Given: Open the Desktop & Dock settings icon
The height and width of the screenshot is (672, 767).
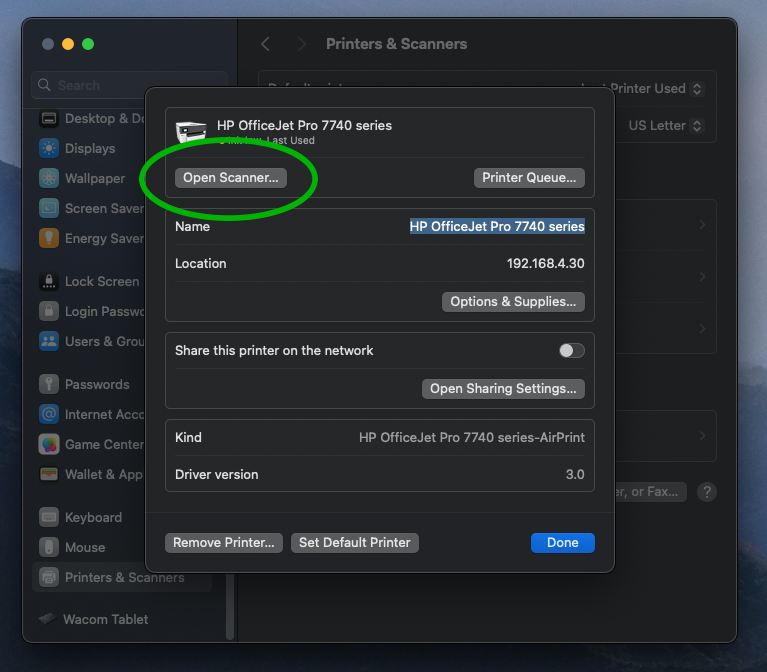Looking at the screenshot, I should [49, 118].
